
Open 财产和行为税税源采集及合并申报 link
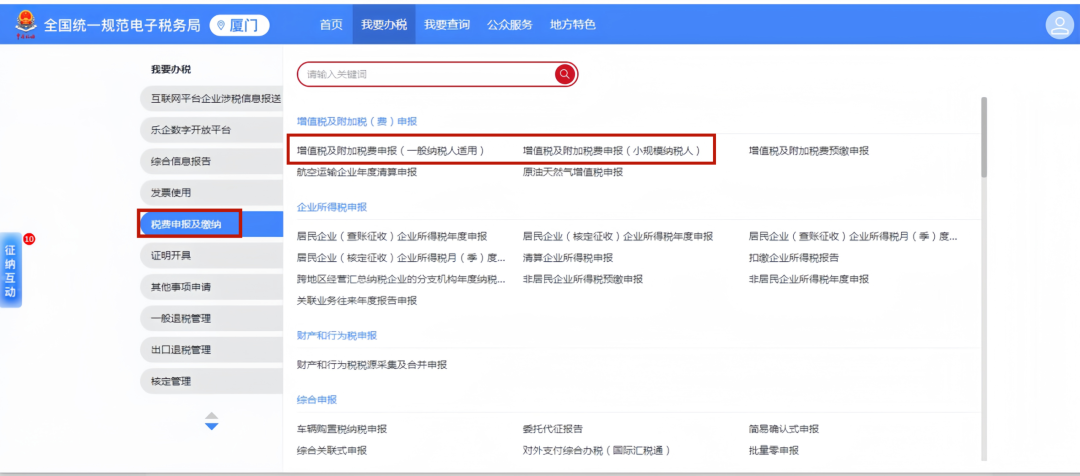pos(372,364)
